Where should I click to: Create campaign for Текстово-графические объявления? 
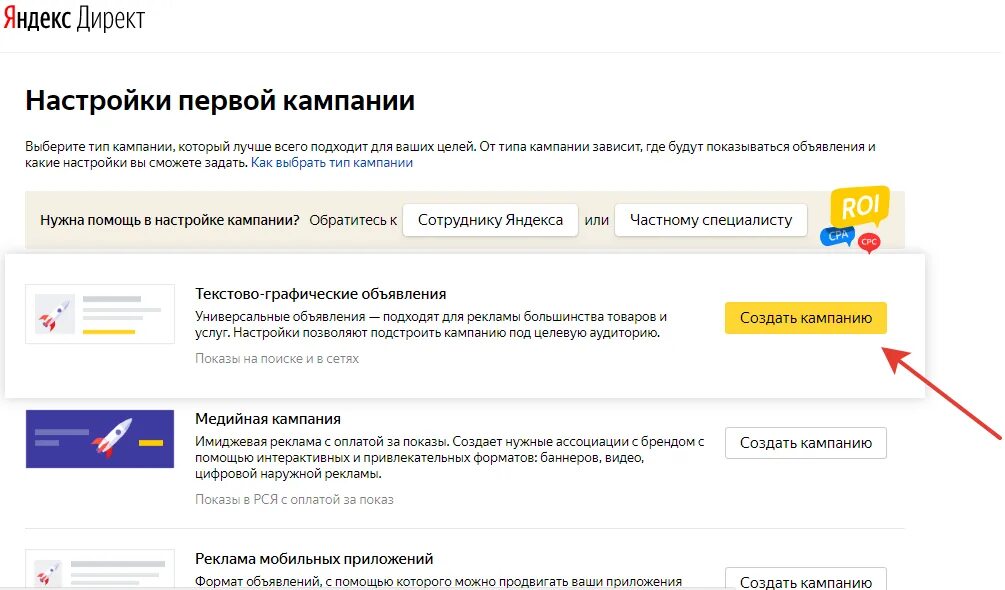[x=806, y=318]
